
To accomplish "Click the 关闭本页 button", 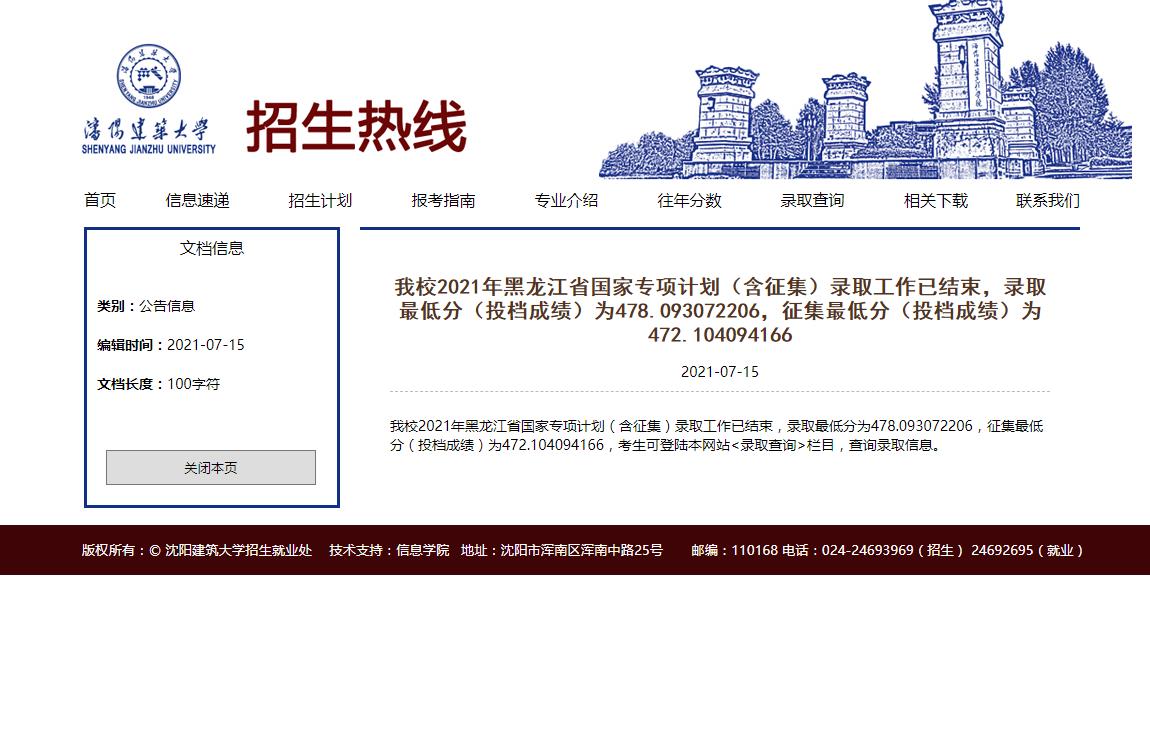I will coord(211,468).
